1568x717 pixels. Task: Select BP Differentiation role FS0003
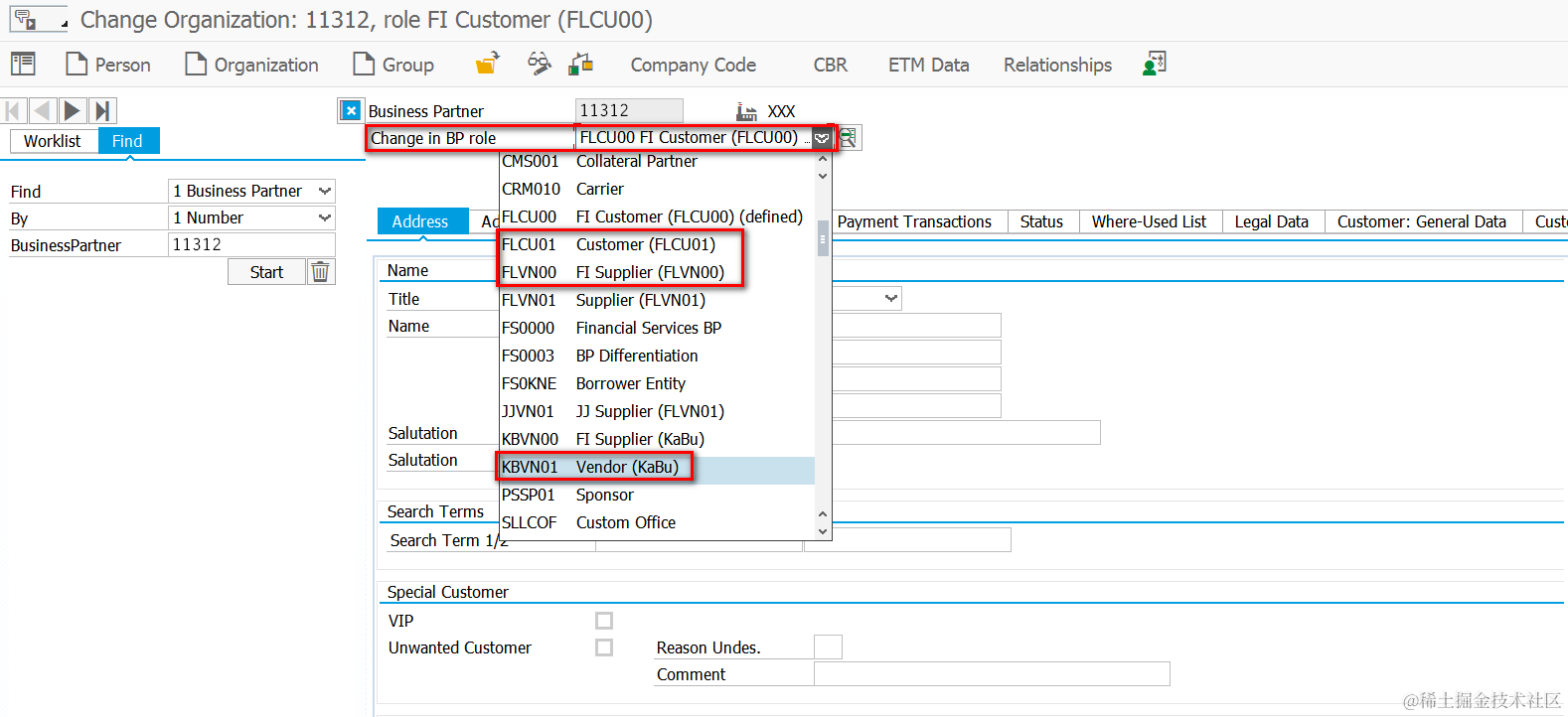click(657, 356)
